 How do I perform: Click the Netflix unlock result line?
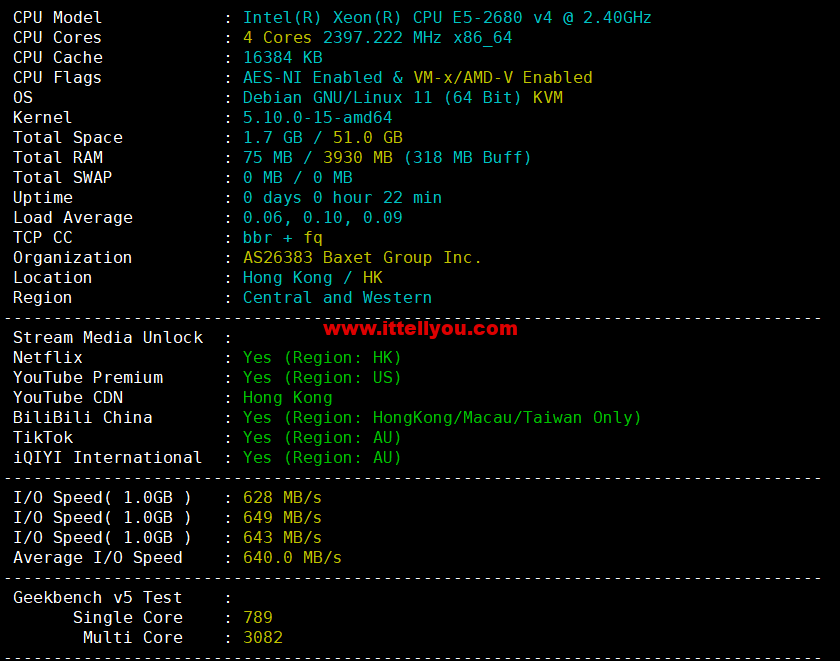[x=322, y=358]
